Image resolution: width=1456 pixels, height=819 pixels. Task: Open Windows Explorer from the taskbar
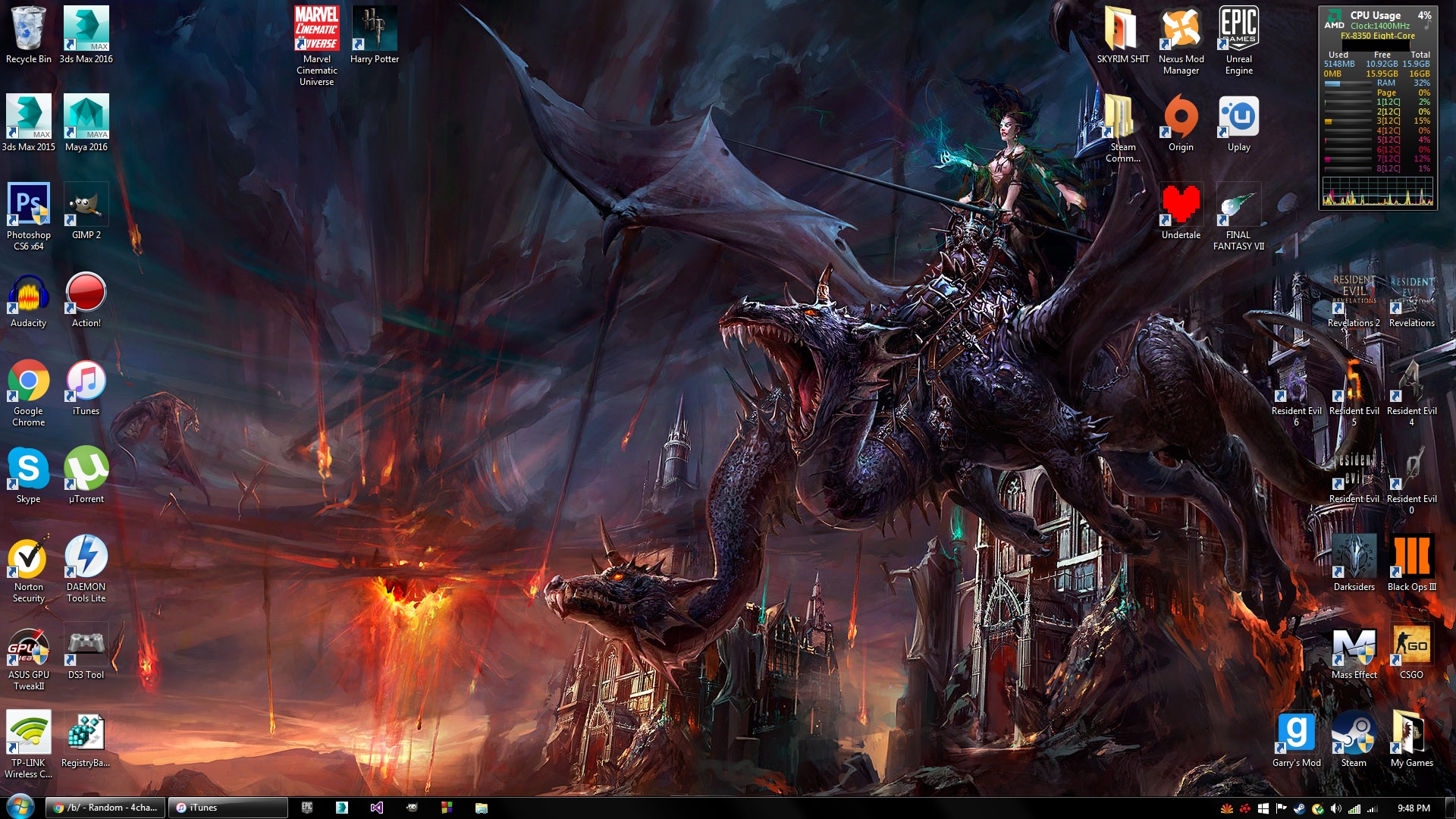(x=482, y=808)
